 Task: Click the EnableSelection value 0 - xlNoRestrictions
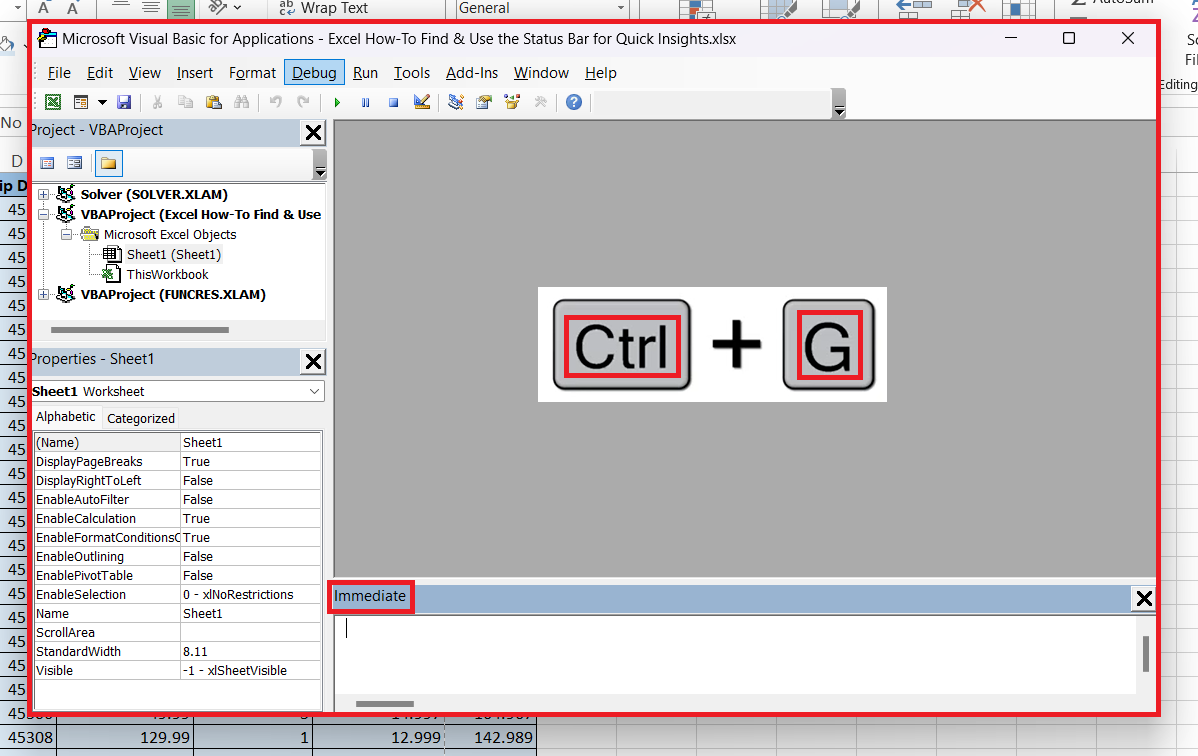click(x=251, y=595)
